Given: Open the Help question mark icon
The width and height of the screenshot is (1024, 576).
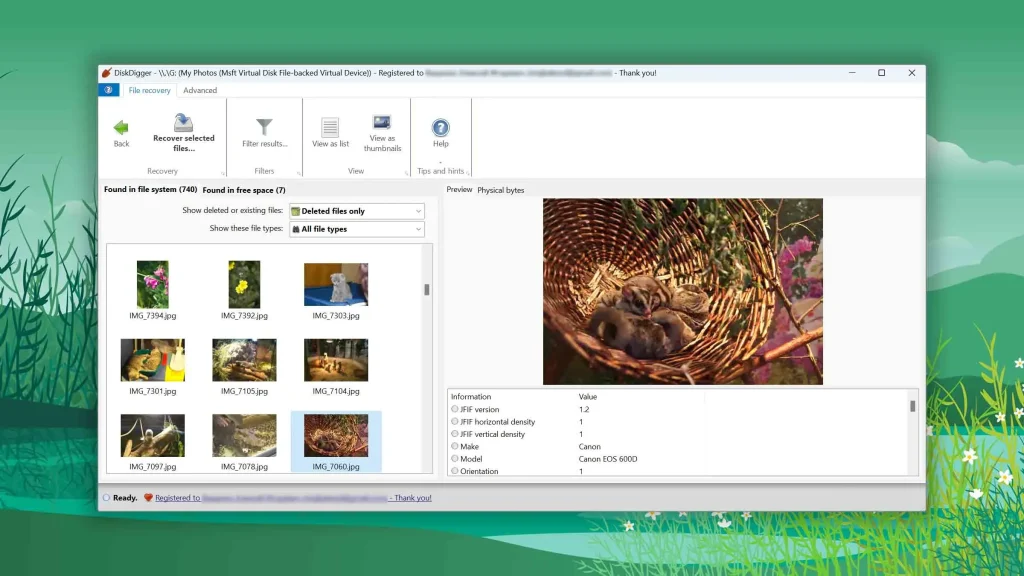Looking at the screenshot, I should click(x=441, y=127).
